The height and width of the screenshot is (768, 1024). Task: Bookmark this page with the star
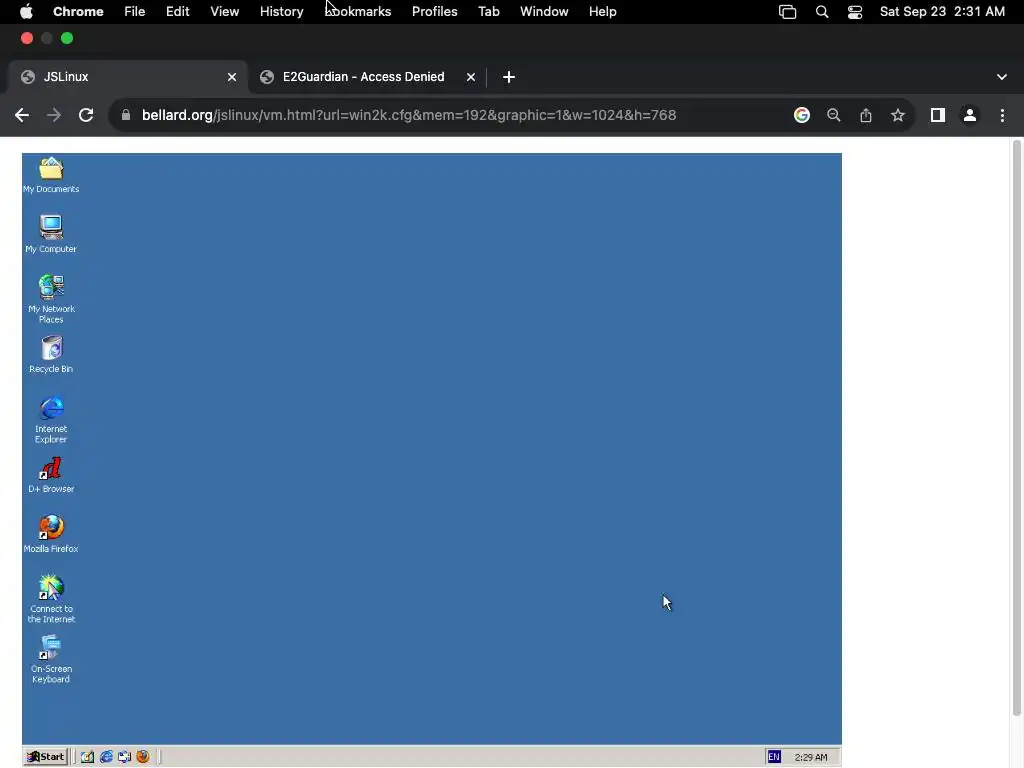(x=898, y=116)
